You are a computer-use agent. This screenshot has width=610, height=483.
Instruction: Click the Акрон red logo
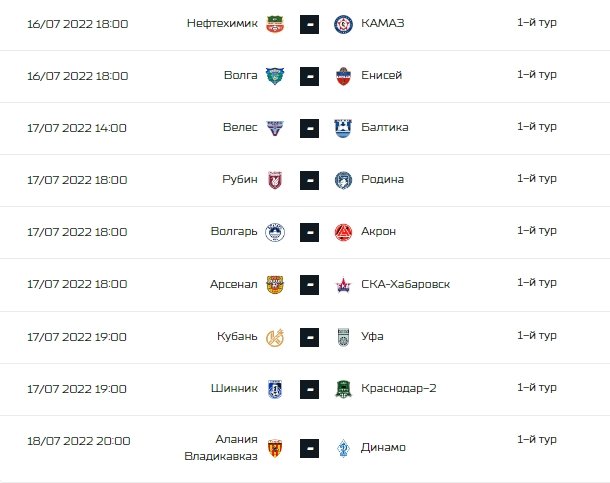click(343, 232)
